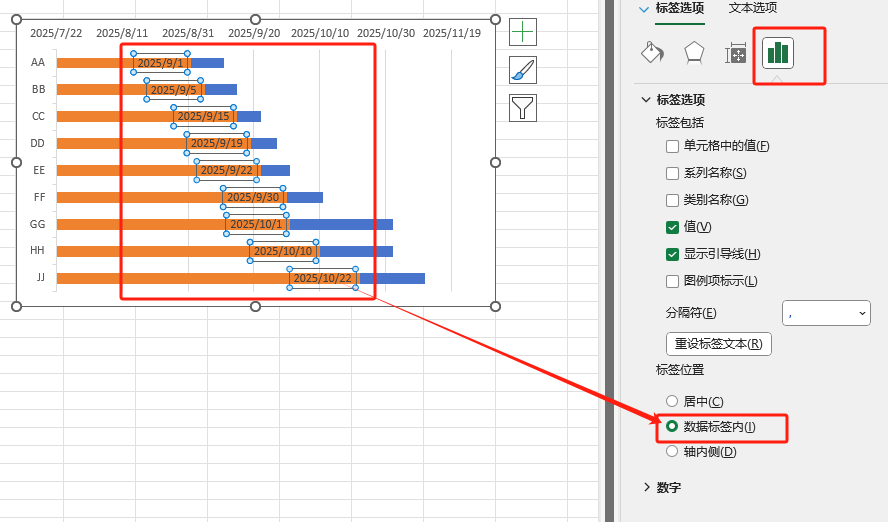This screenshot has width=888, height=522.
Task: Click category label AA
Action: 38,62
